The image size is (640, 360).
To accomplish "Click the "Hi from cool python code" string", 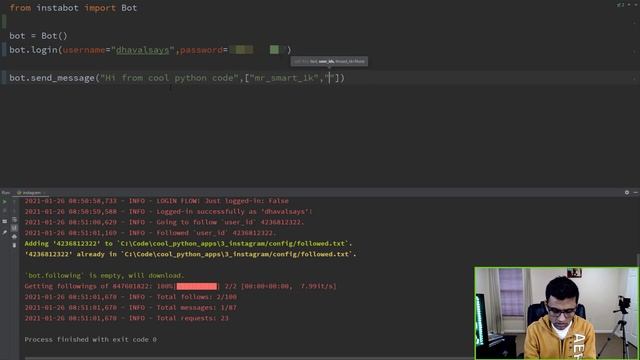I will click(x=169, y=78).
